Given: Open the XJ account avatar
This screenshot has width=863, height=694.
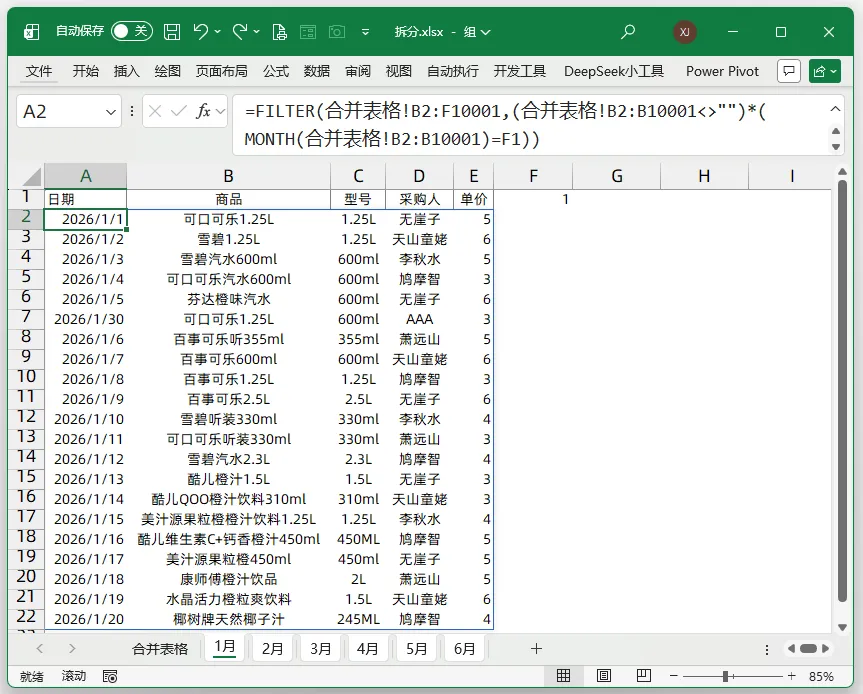Looking at the screenshot, I should 685,32.
